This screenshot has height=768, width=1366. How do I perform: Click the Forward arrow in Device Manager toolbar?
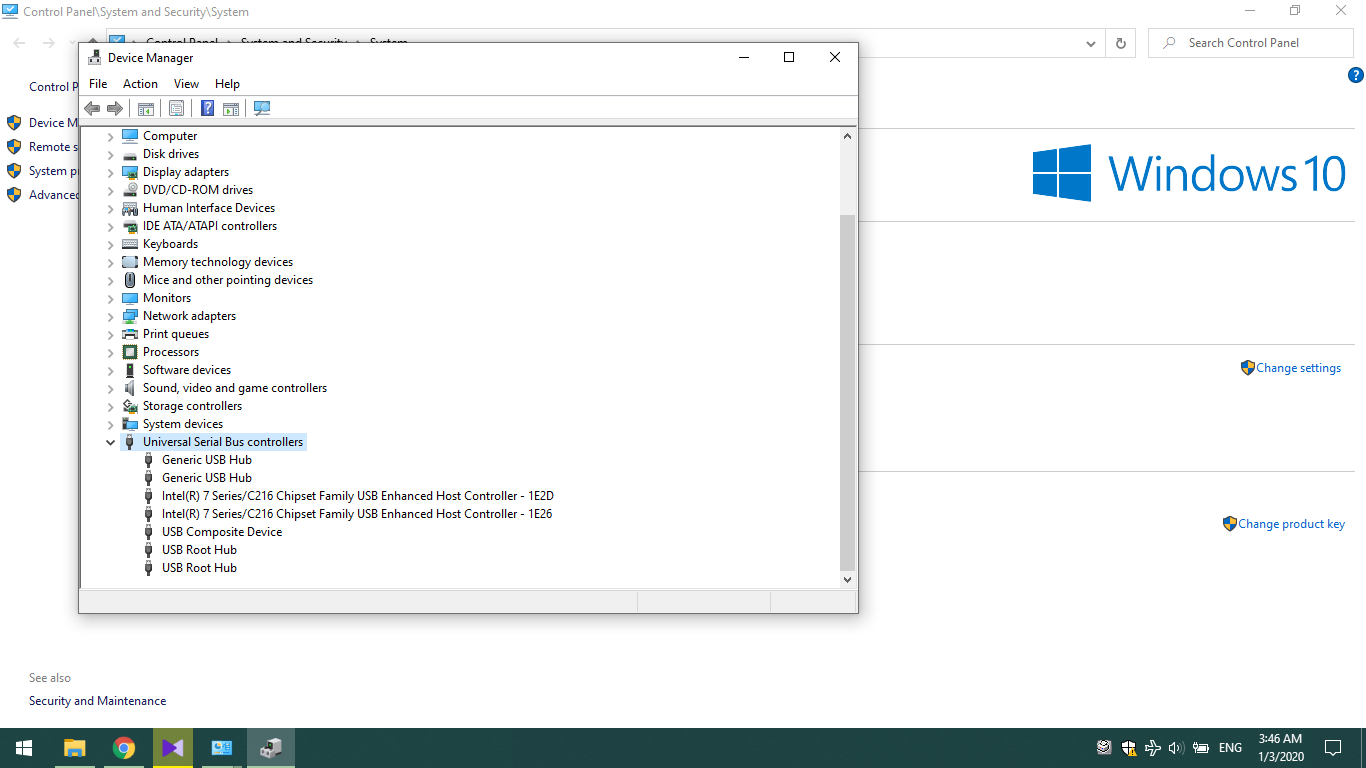click(115, 108)
